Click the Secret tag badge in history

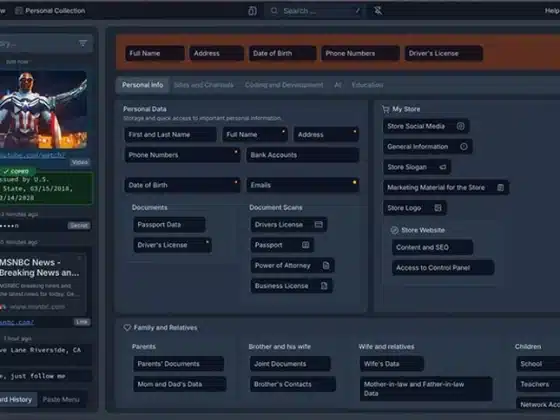click(79, 225)
